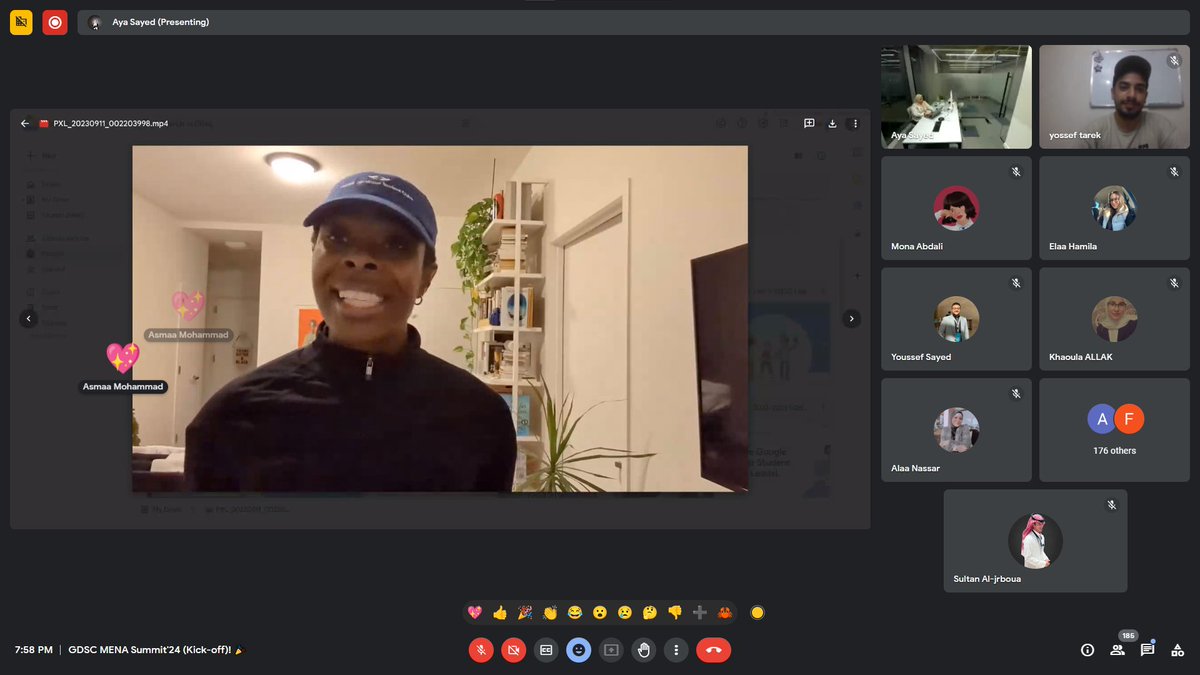
Task: Show the participants list of 185 people
Action: click(x=1118, y=650)
